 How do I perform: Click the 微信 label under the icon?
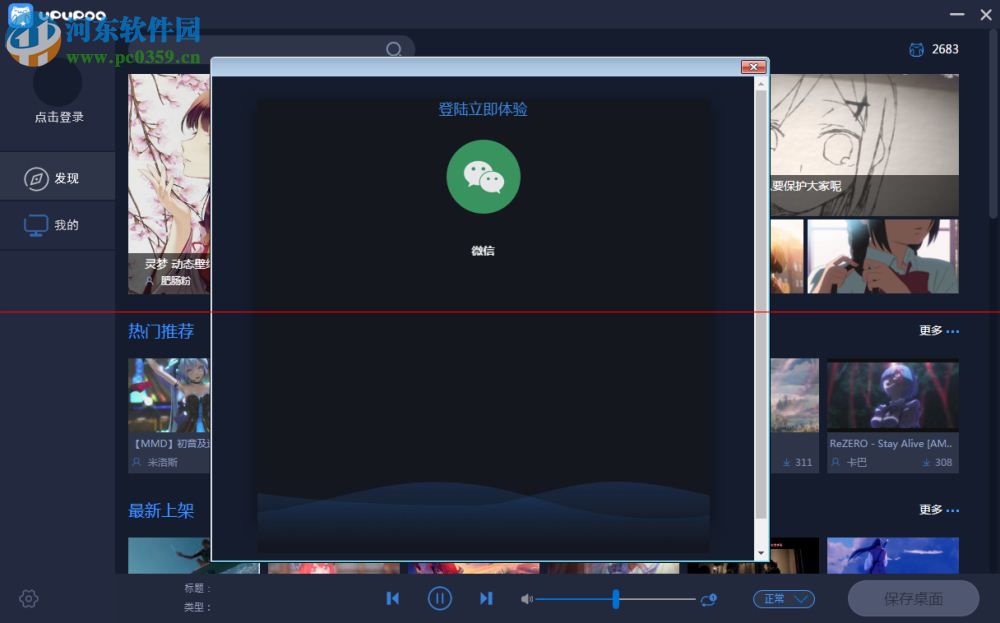tap(483, 251)
